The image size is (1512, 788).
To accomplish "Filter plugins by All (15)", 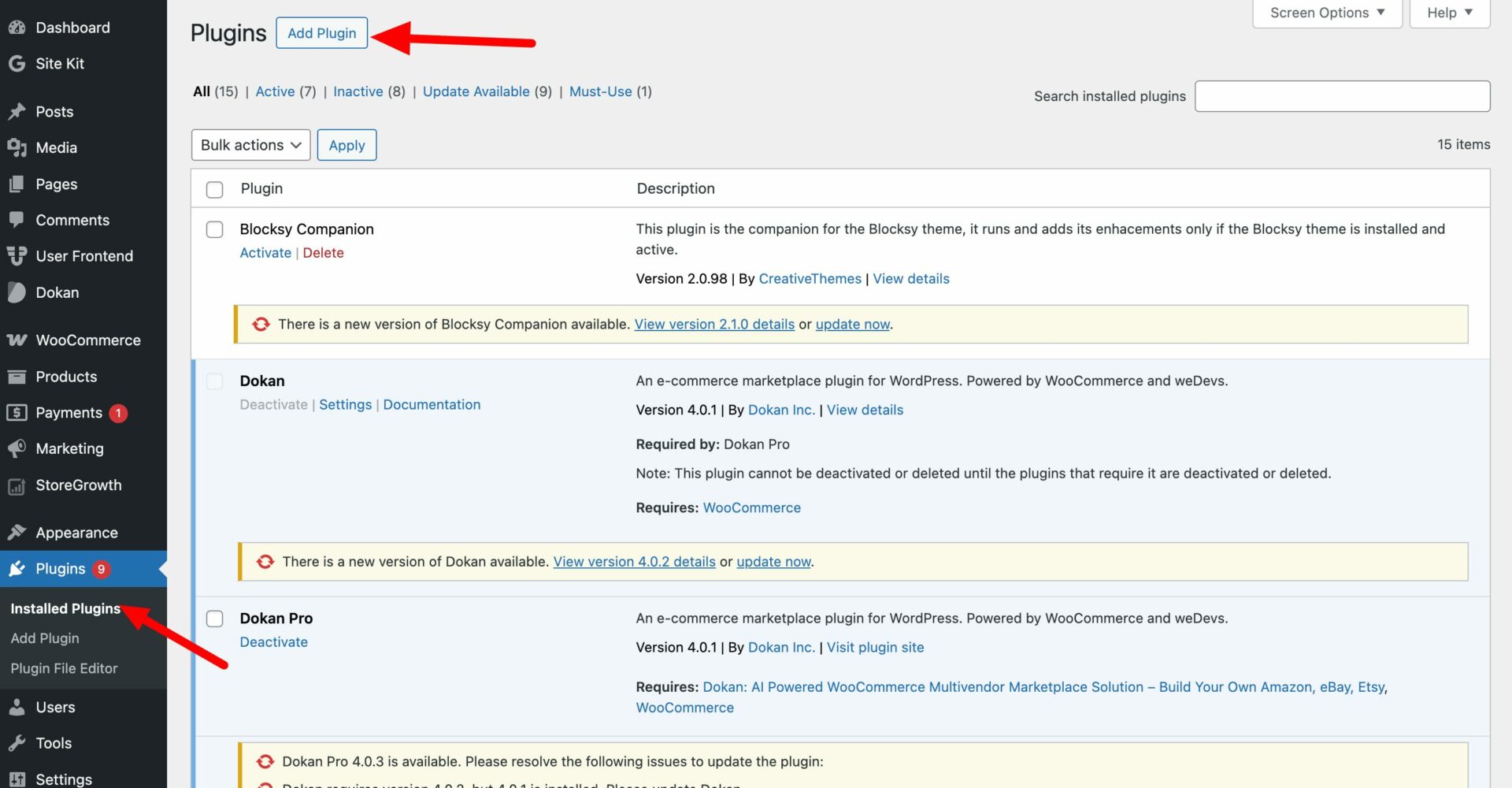I will 215,91.
